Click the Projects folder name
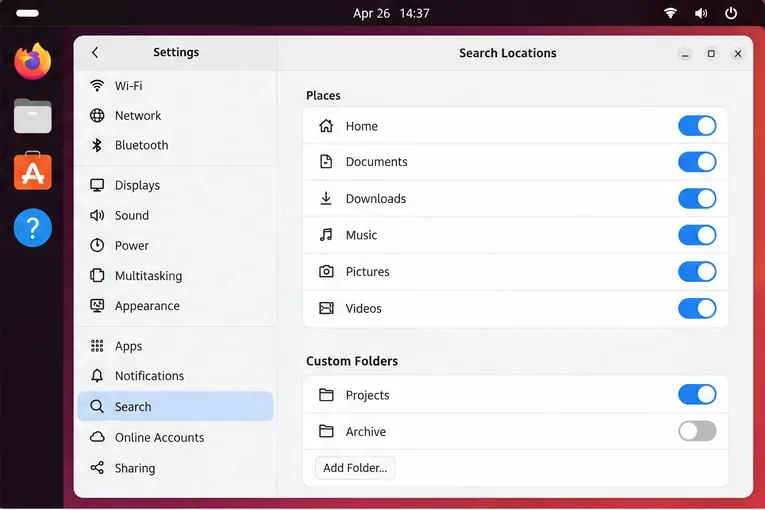The width and height of the screenshot is (765, 510). (x=367, y=395)
